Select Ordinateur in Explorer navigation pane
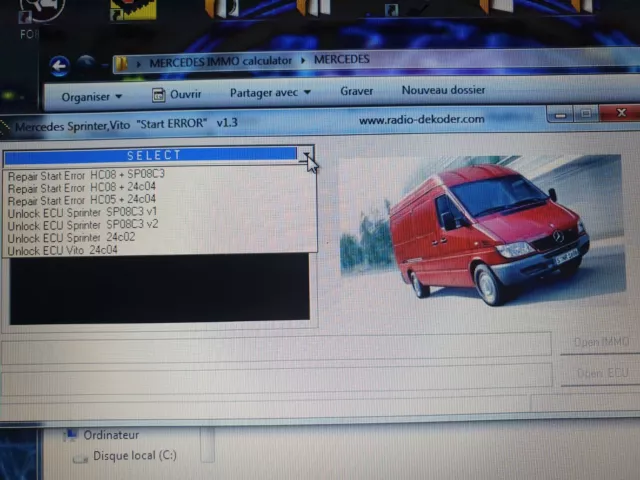Viewport: 640px width, 480px height. click(111, 435)
